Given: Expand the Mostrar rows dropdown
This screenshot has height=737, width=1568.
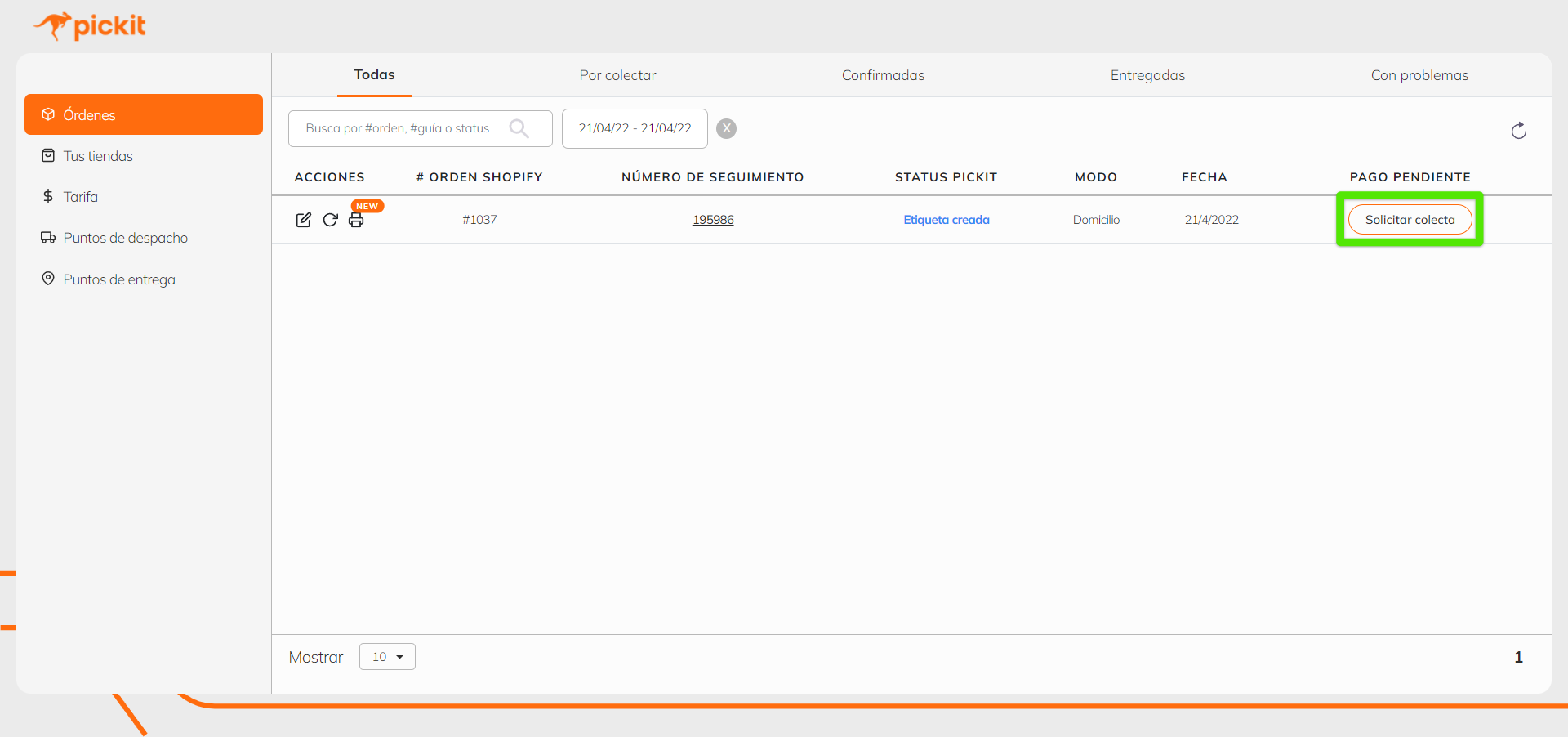Looking at the screenshot, I should pos(387,657).
